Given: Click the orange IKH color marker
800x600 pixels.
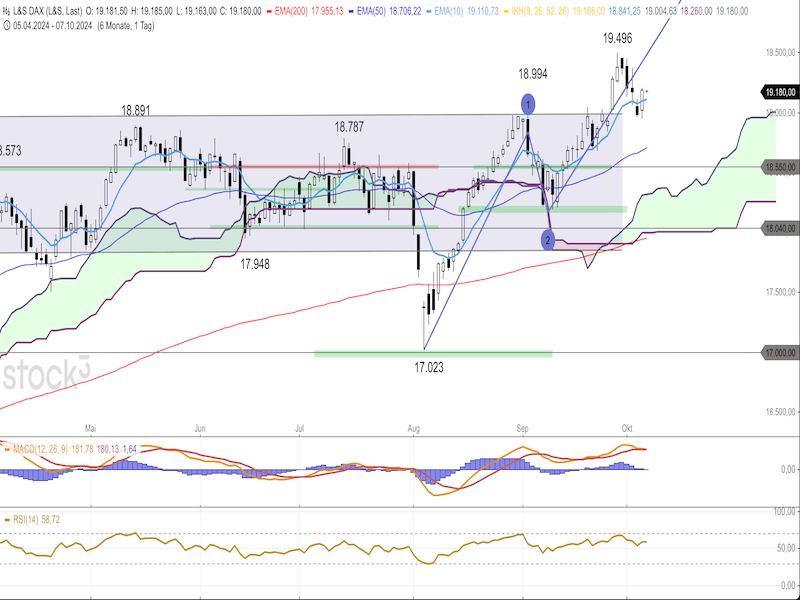Looking at the screenshot, I should click(x=506, y=11).
